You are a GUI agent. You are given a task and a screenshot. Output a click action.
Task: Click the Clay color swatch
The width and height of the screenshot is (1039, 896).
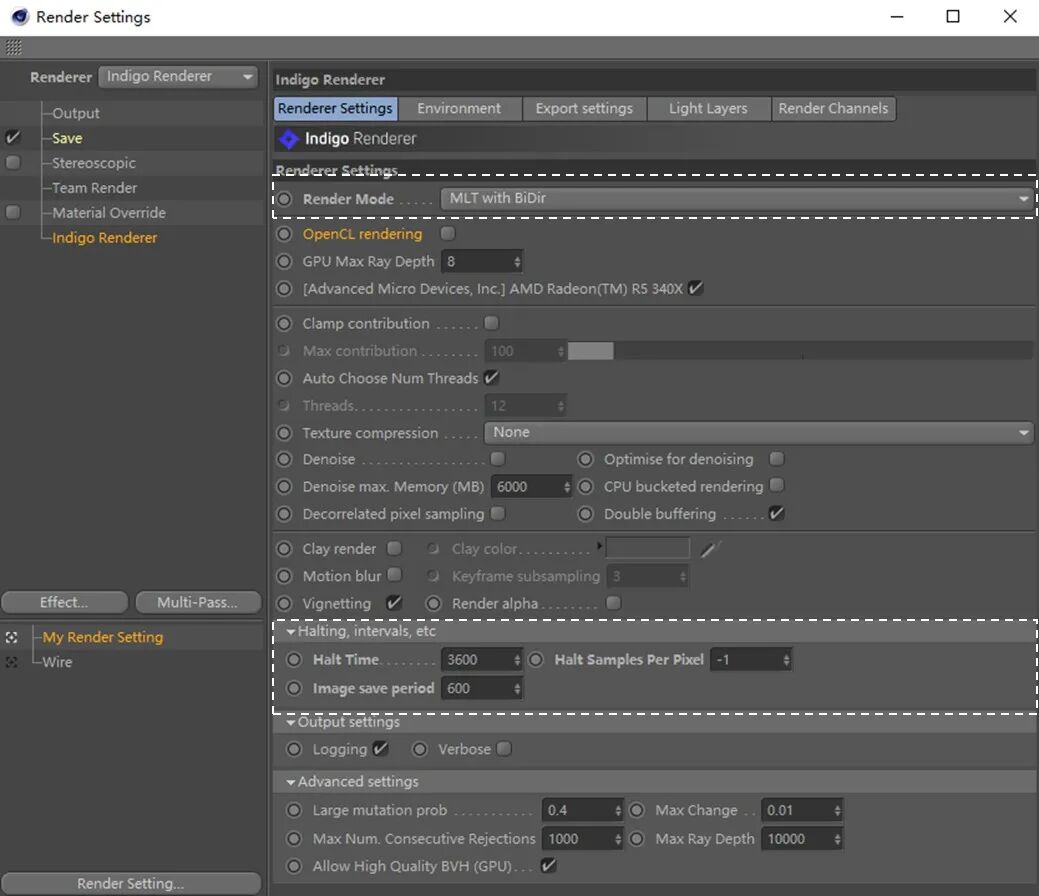[x=647, y=549]
